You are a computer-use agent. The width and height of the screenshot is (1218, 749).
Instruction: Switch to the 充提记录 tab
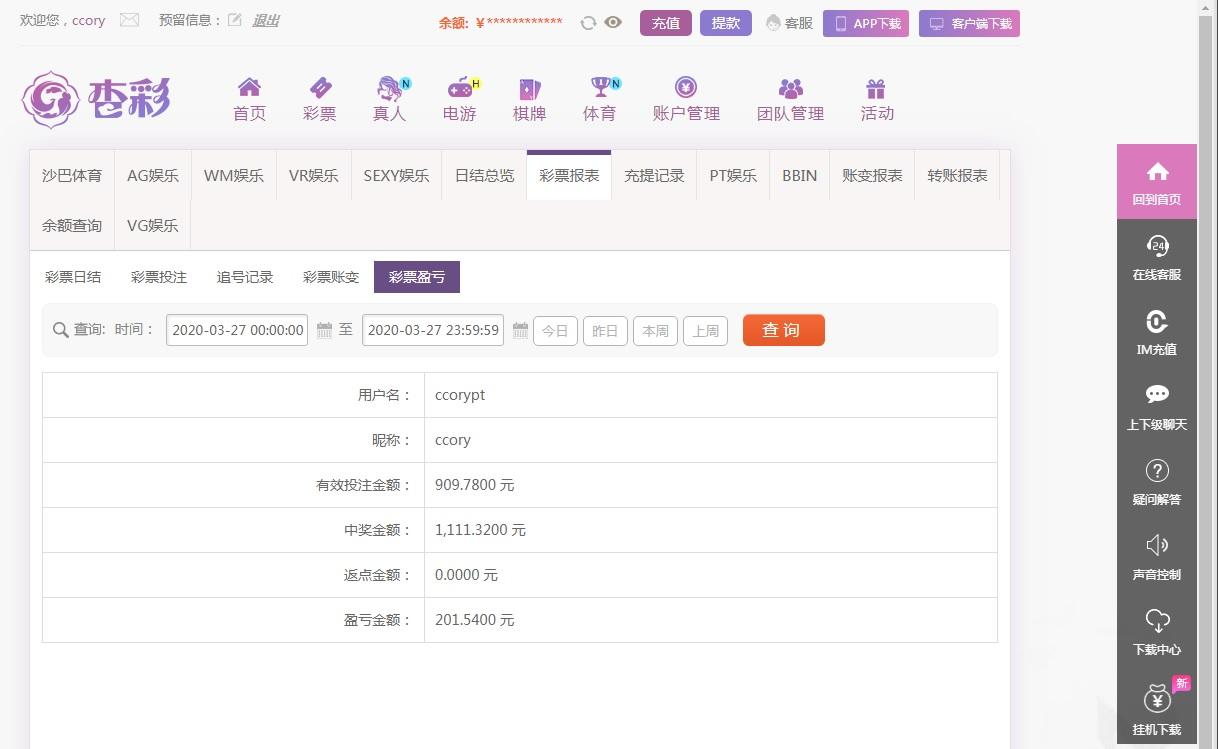pos(654,175)
